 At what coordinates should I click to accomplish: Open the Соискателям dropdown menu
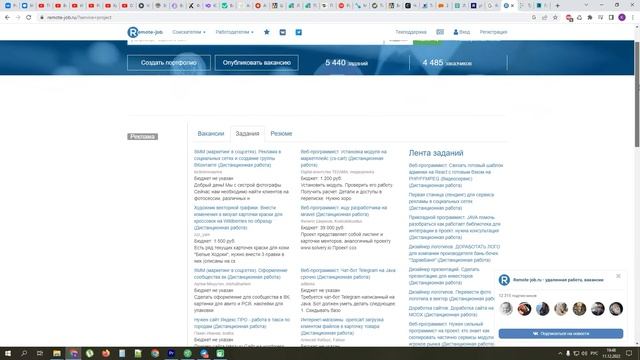point(189,32)
